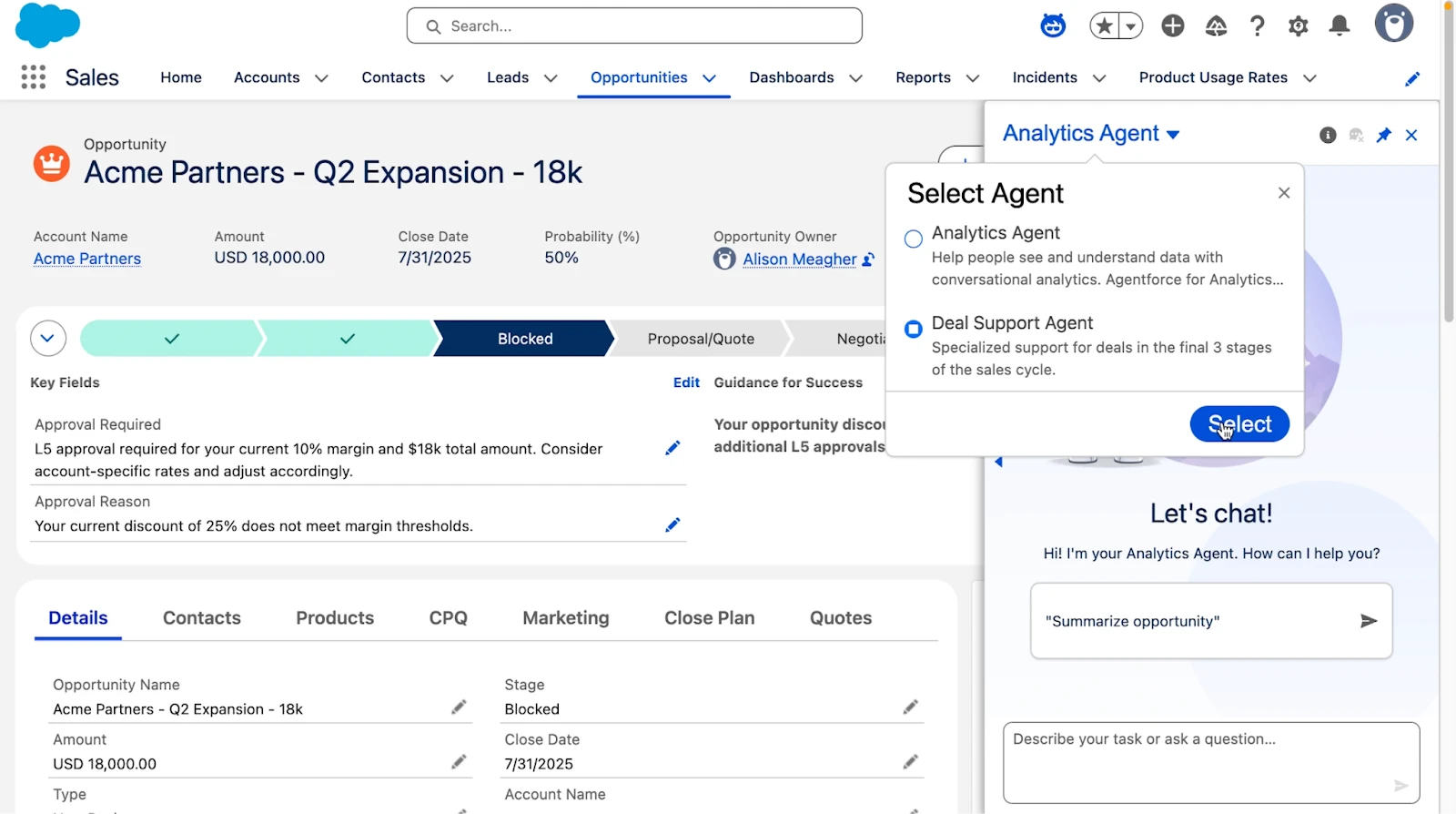1456x814 pixels.
Task: Collapse the sales path details chevron
Action: [48, 339]
